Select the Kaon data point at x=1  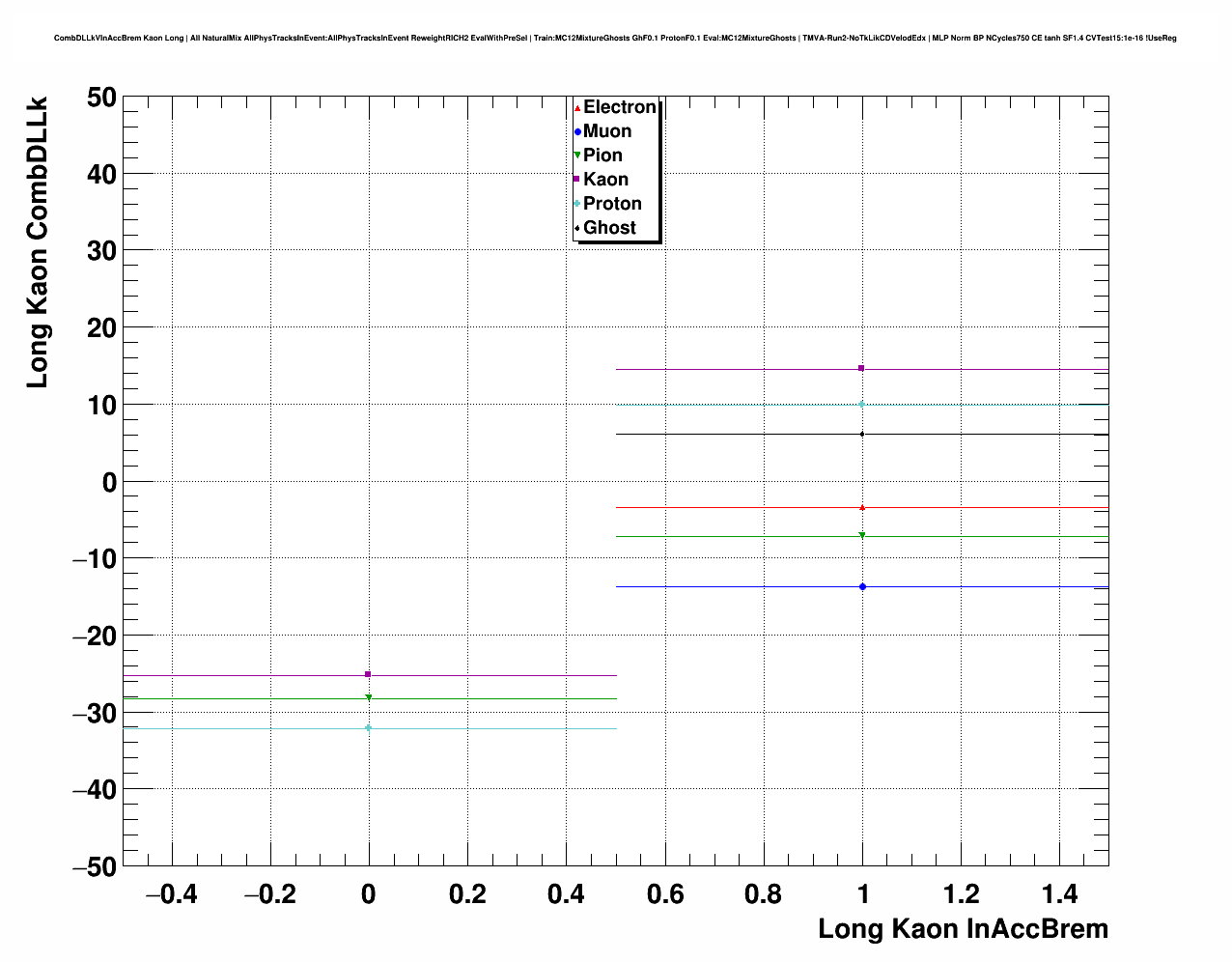click(x=861, y=368)
